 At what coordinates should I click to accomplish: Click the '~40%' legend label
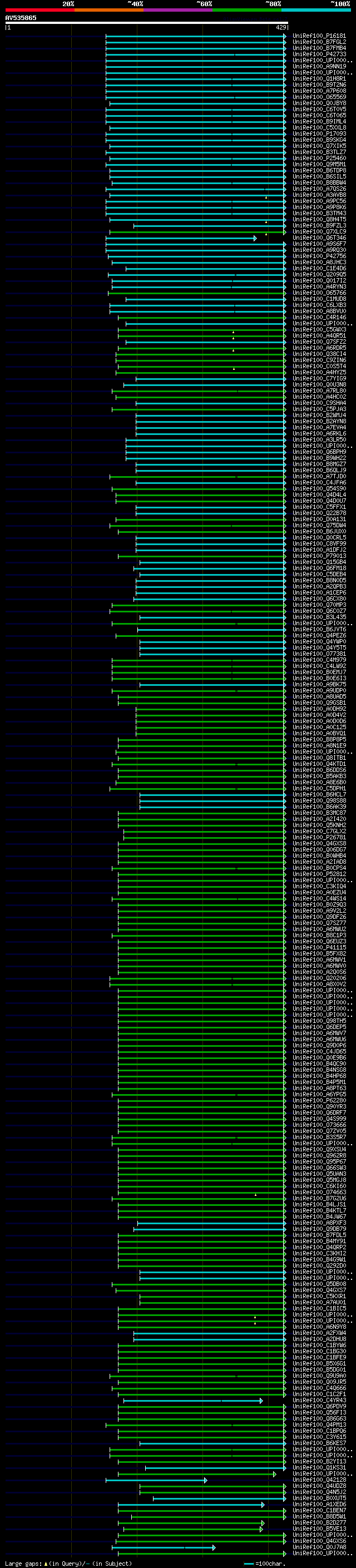point(135,4)
